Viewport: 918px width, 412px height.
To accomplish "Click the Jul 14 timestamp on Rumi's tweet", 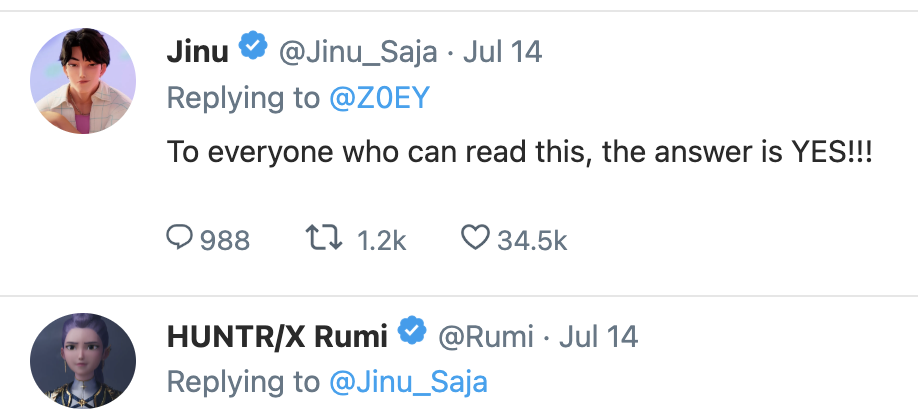I will point(599,335).
